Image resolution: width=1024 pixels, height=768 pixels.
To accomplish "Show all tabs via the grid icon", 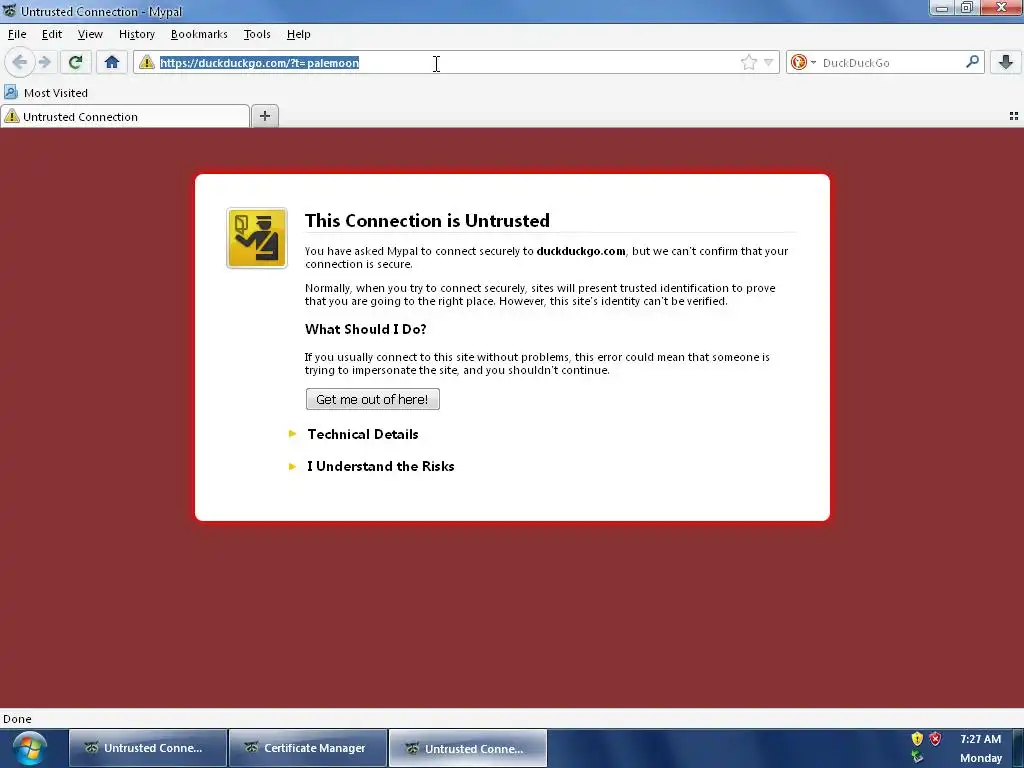I will pyautogui.click(x=1014, y=116).
